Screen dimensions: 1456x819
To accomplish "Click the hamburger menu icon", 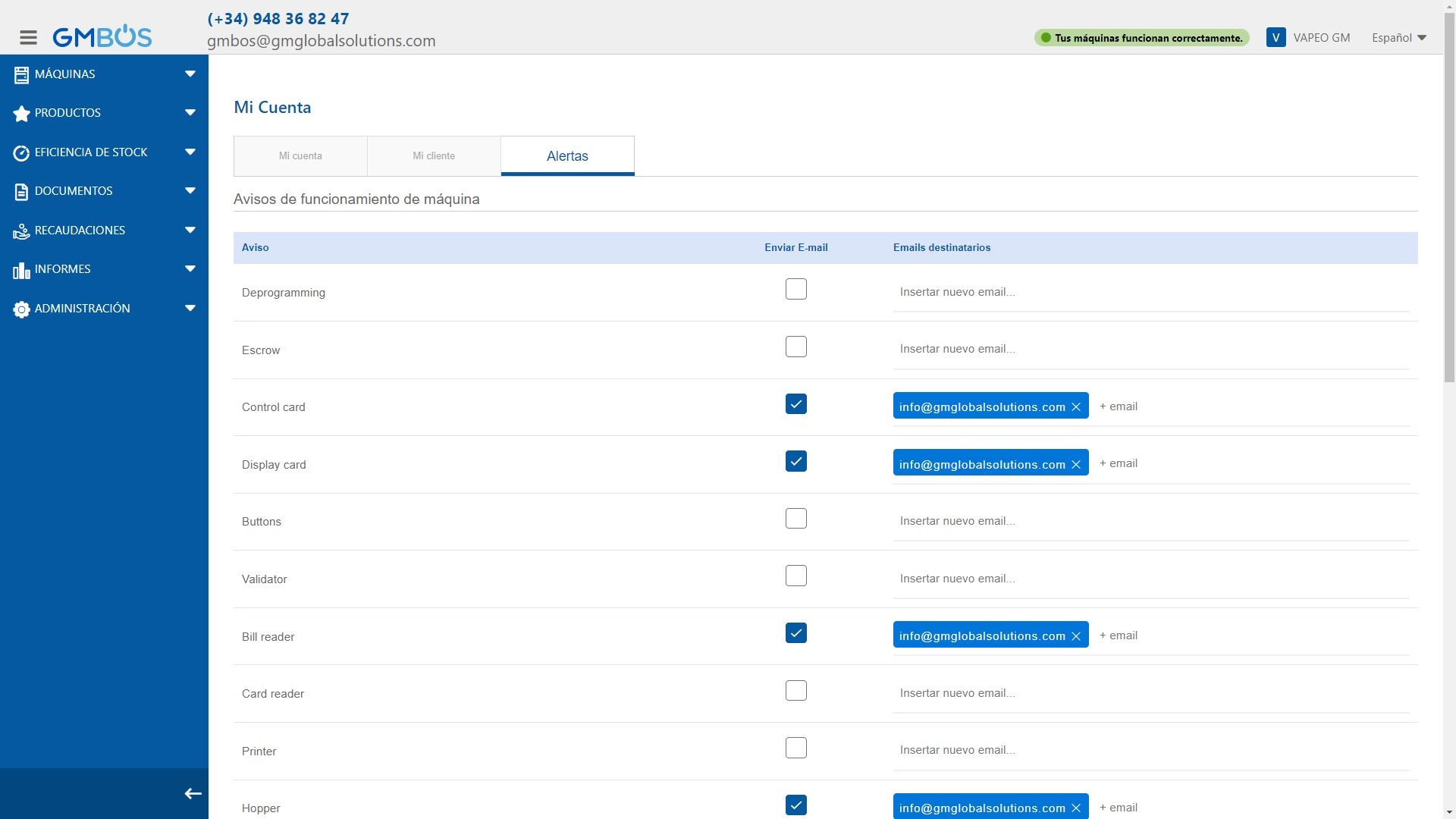I will (x=28, y=37).
